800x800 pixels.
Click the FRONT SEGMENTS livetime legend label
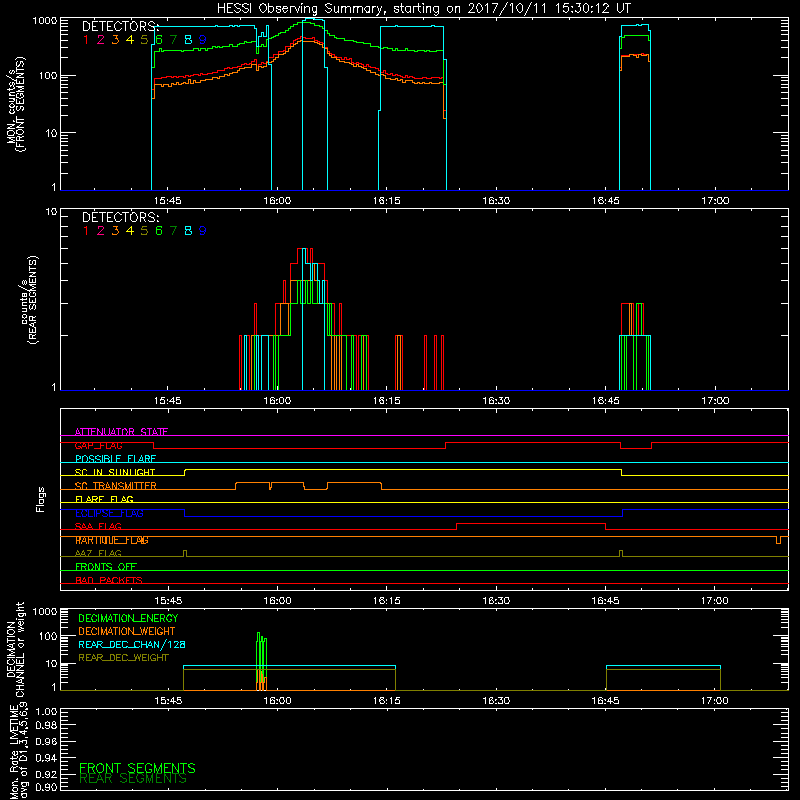click(137, 768)
